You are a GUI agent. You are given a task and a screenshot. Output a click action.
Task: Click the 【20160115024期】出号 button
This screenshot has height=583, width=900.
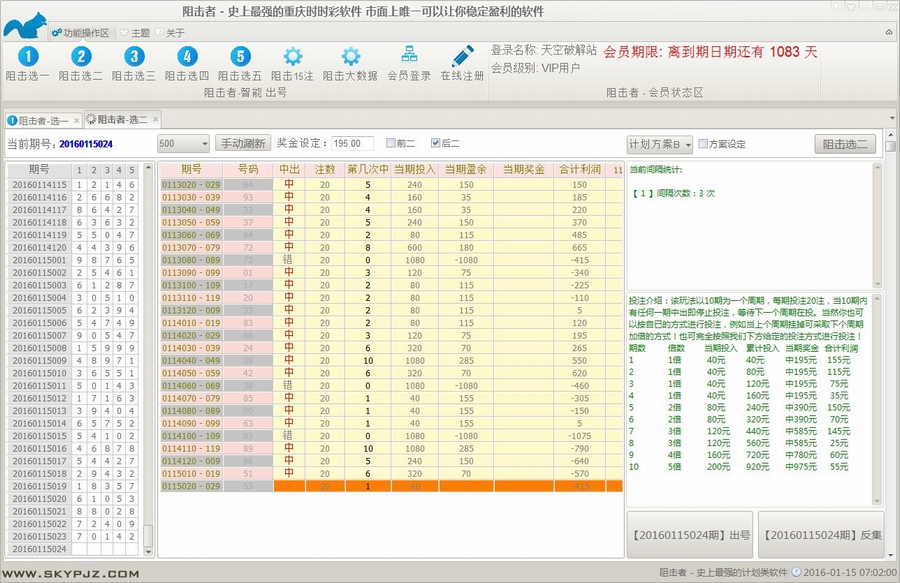point(690,535)
